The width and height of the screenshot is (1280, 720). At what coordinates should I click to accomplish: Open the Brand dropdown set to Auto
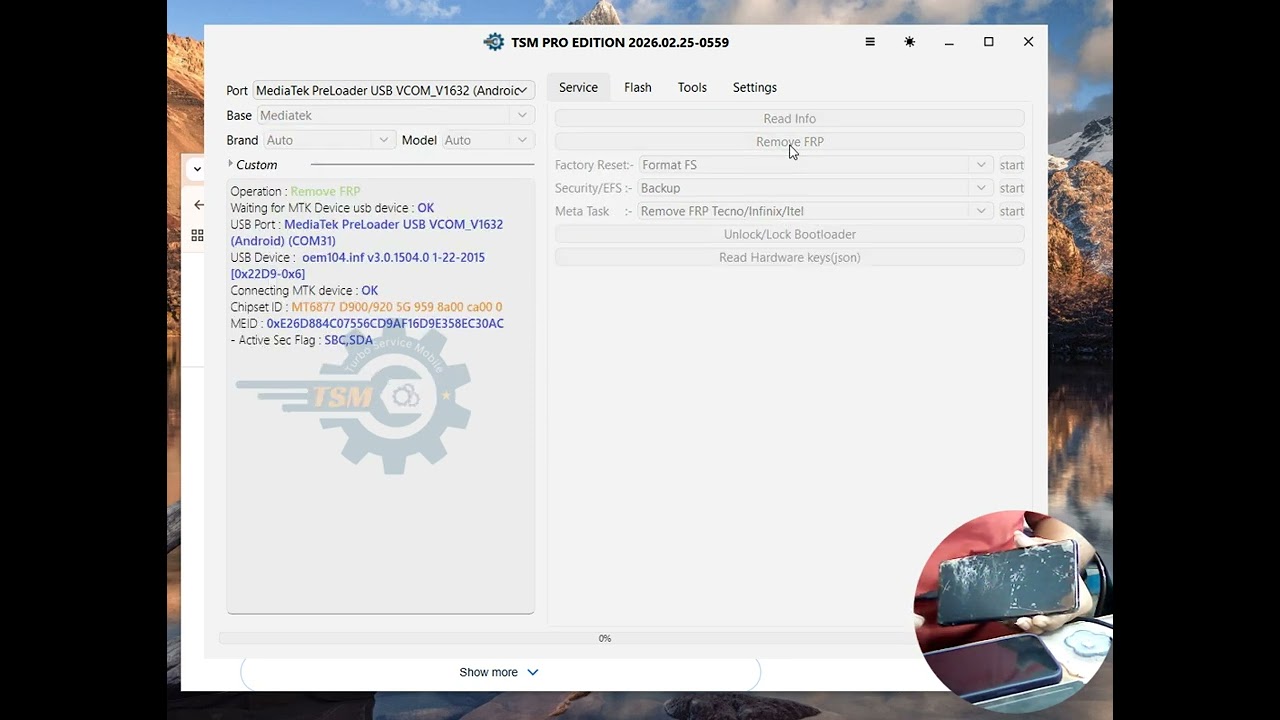pos(329,140)
